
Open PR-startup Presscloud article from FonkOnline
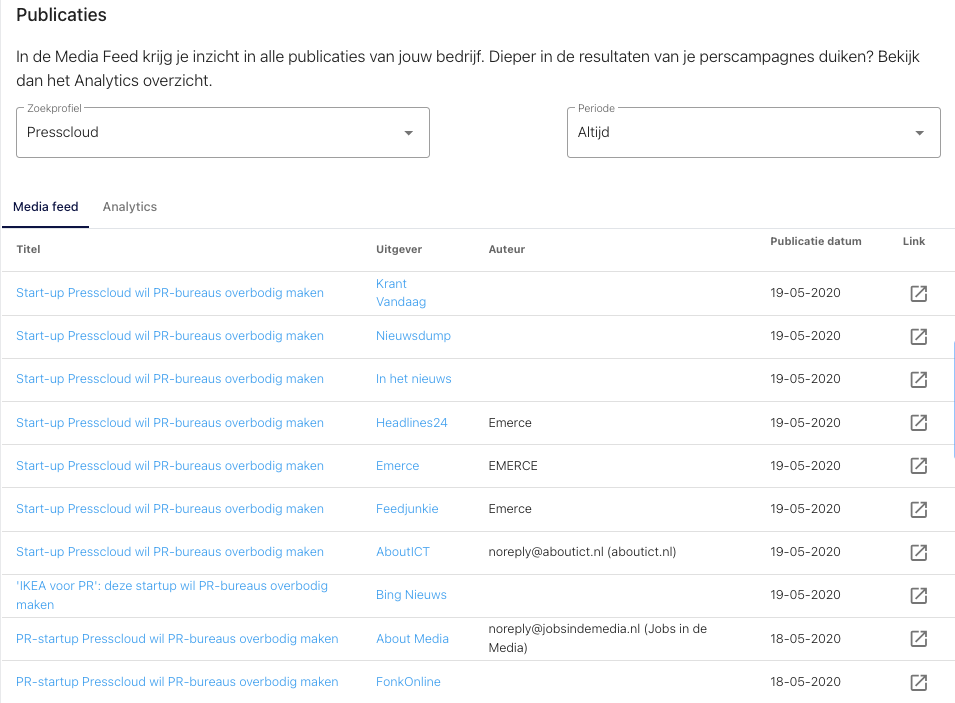point(177,682)
